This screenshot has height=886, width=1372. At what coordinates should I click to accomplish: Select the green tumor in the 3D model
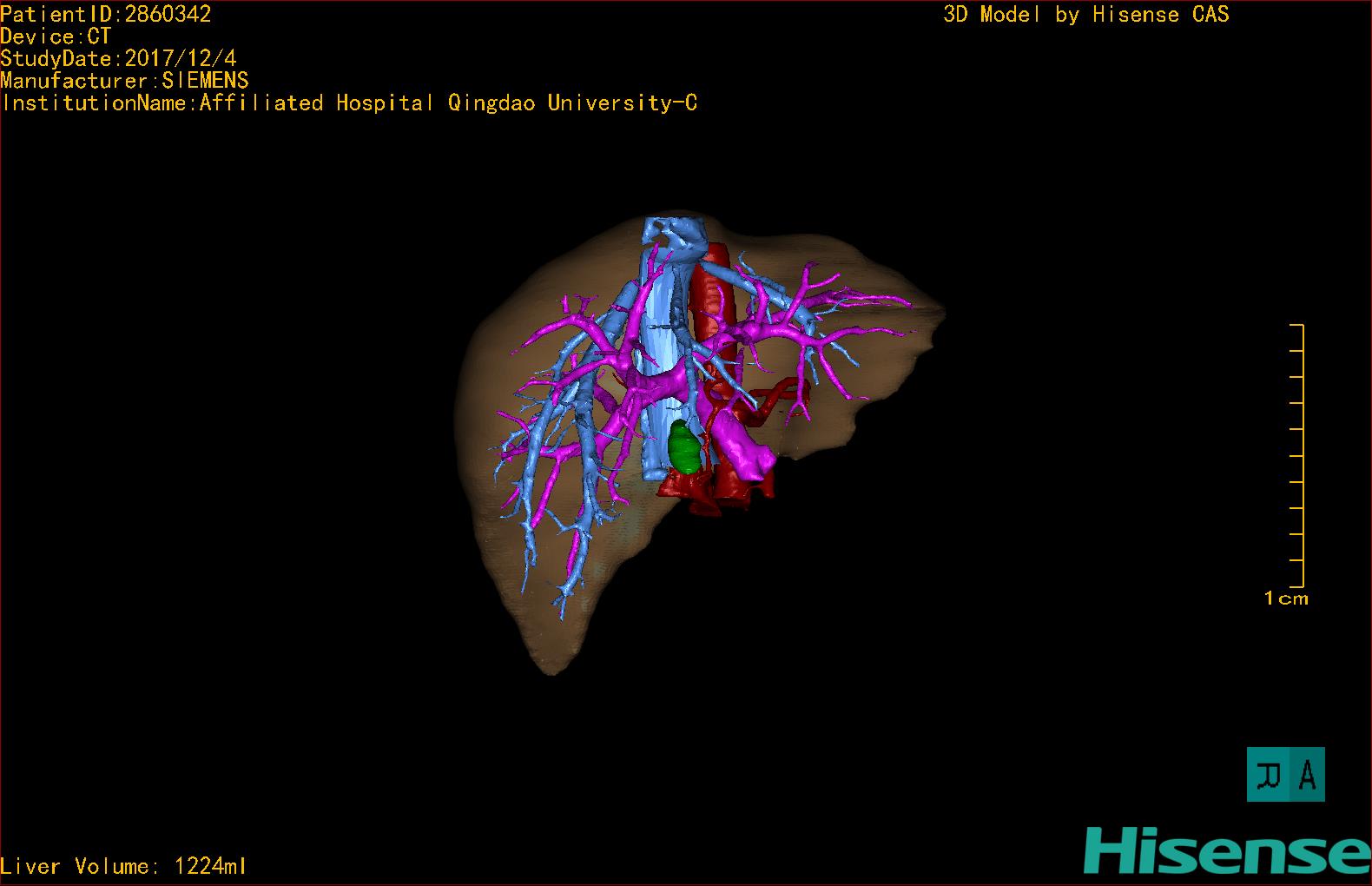pyautogui.click(x=685, y=446)
